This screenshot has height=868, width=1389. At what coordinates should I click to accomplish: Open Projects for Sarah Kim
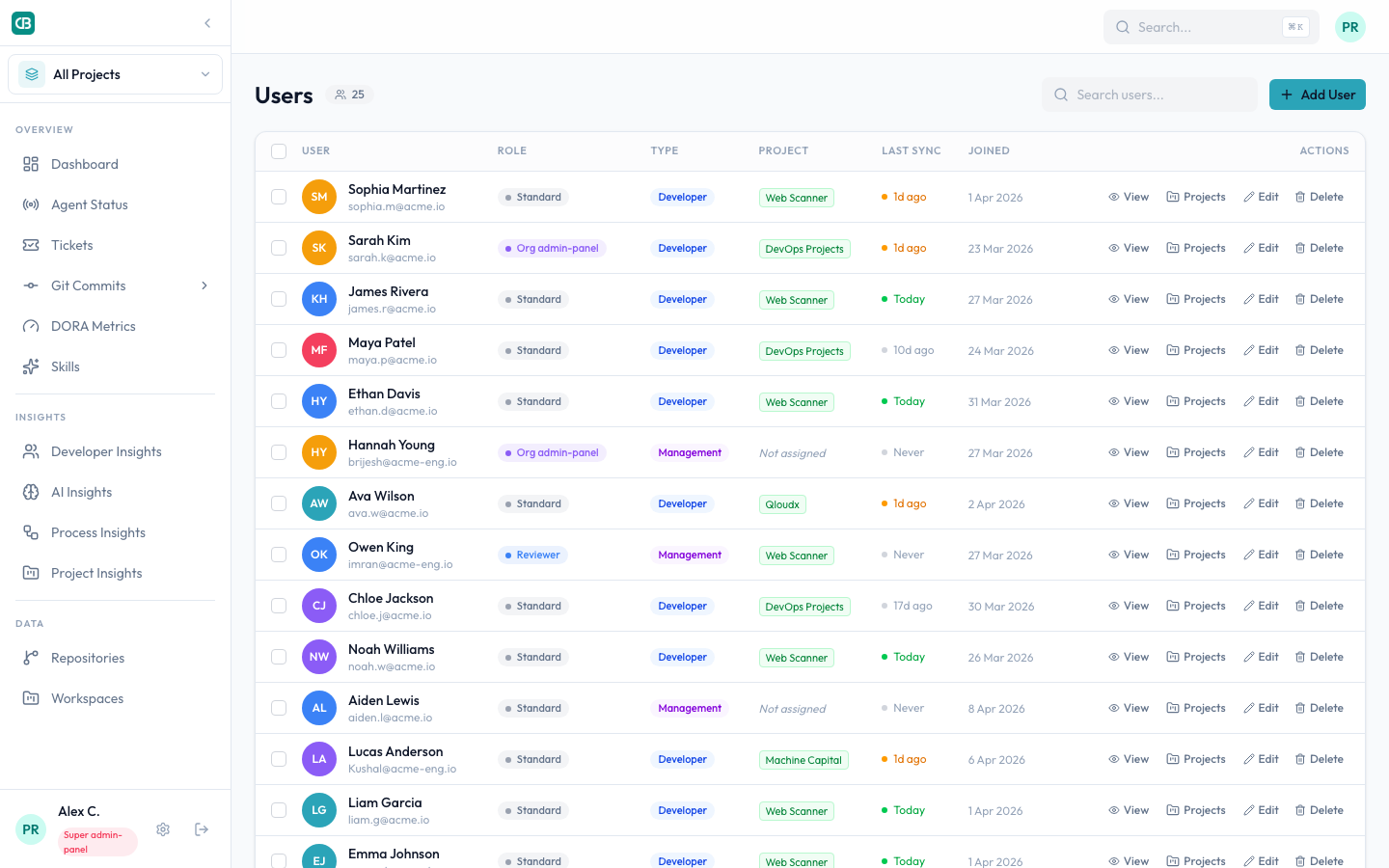(x=1196, y=248)
